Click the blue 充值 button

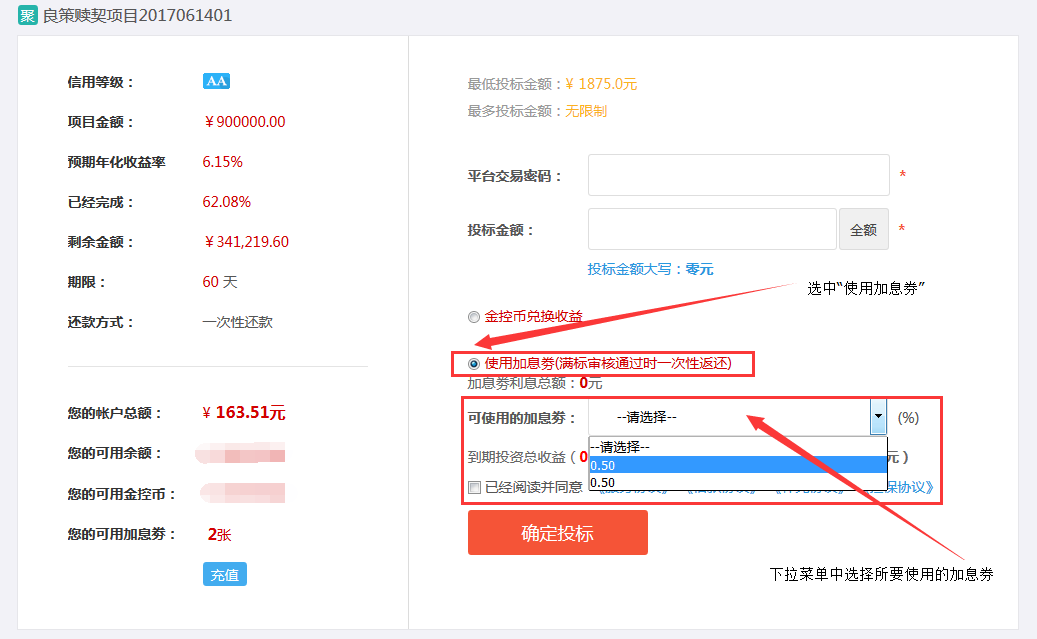[x=224, y=574]
